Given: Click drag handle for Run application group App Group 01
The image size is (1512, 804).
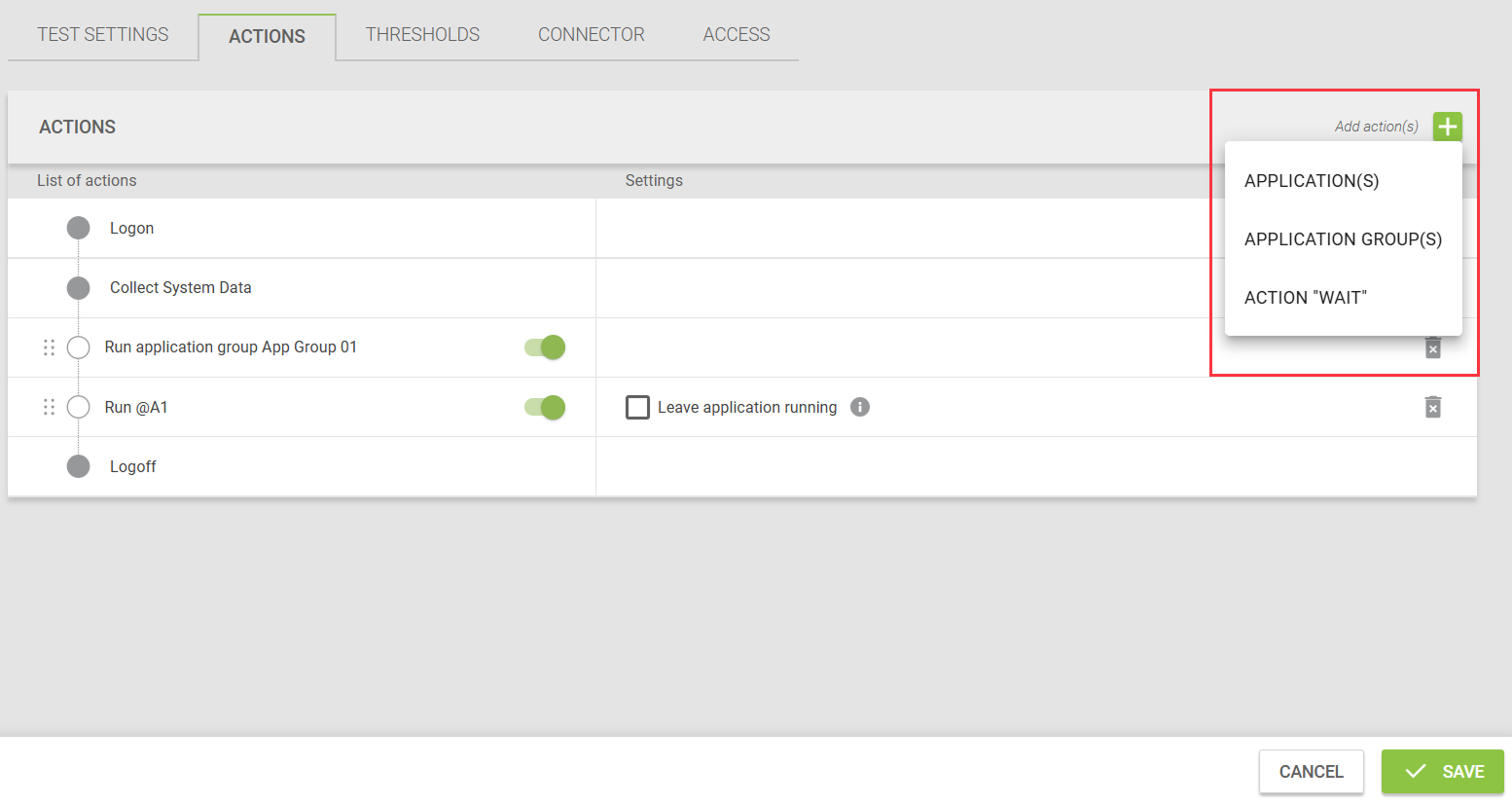Looking at the screenshot, I should click(49, 347).
